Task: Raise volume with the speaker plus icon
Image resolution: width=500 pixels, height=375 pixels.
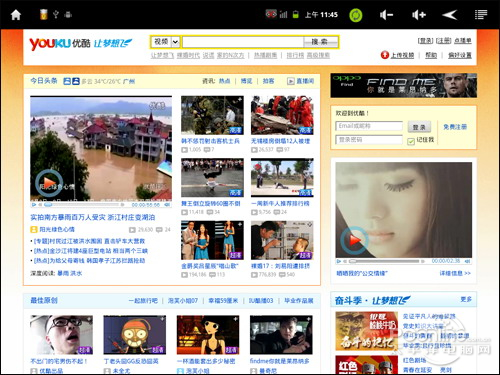Action: point(419,15)
